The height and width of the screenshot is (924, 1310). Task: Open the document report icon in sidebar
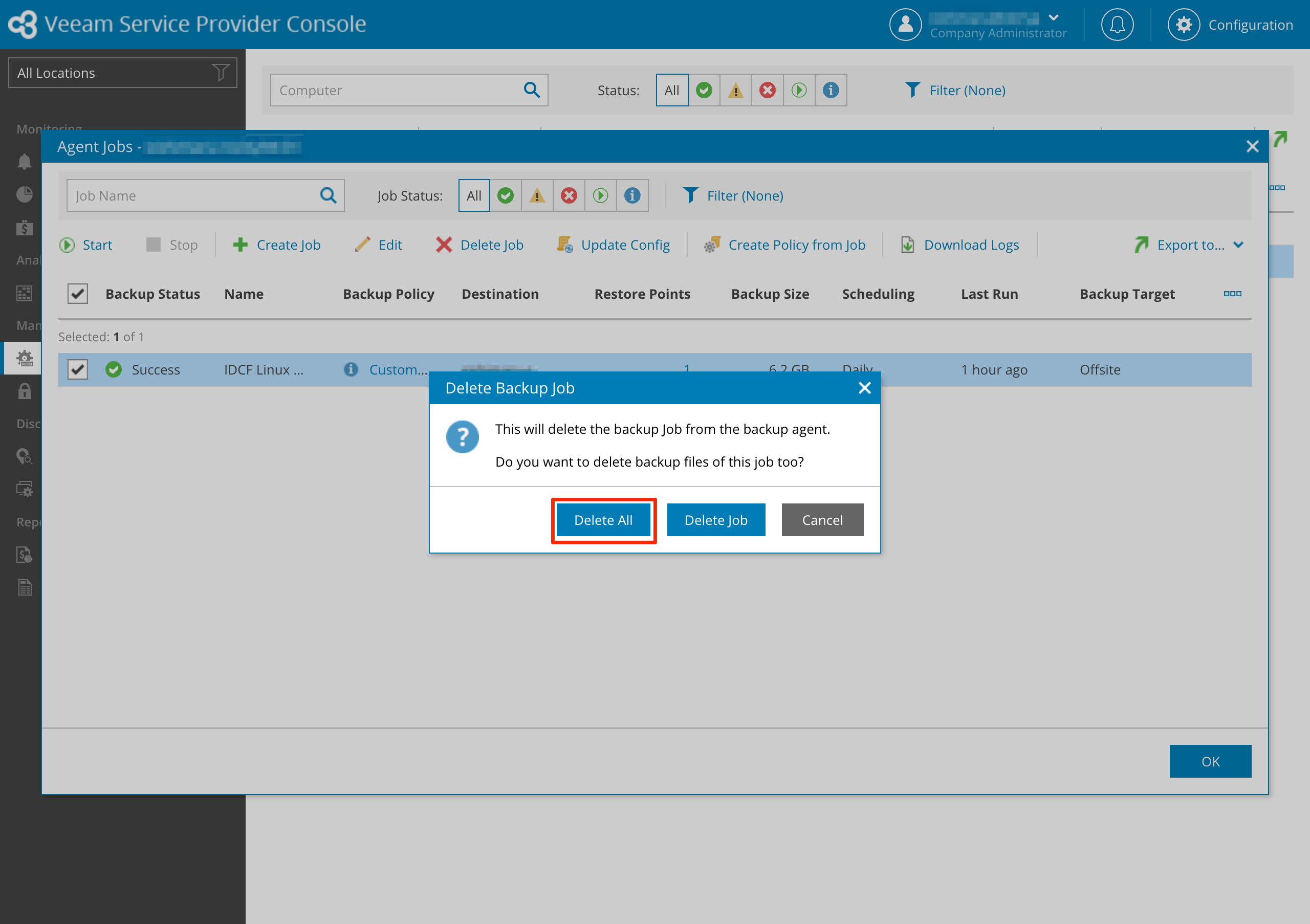(x=24, y=587)
